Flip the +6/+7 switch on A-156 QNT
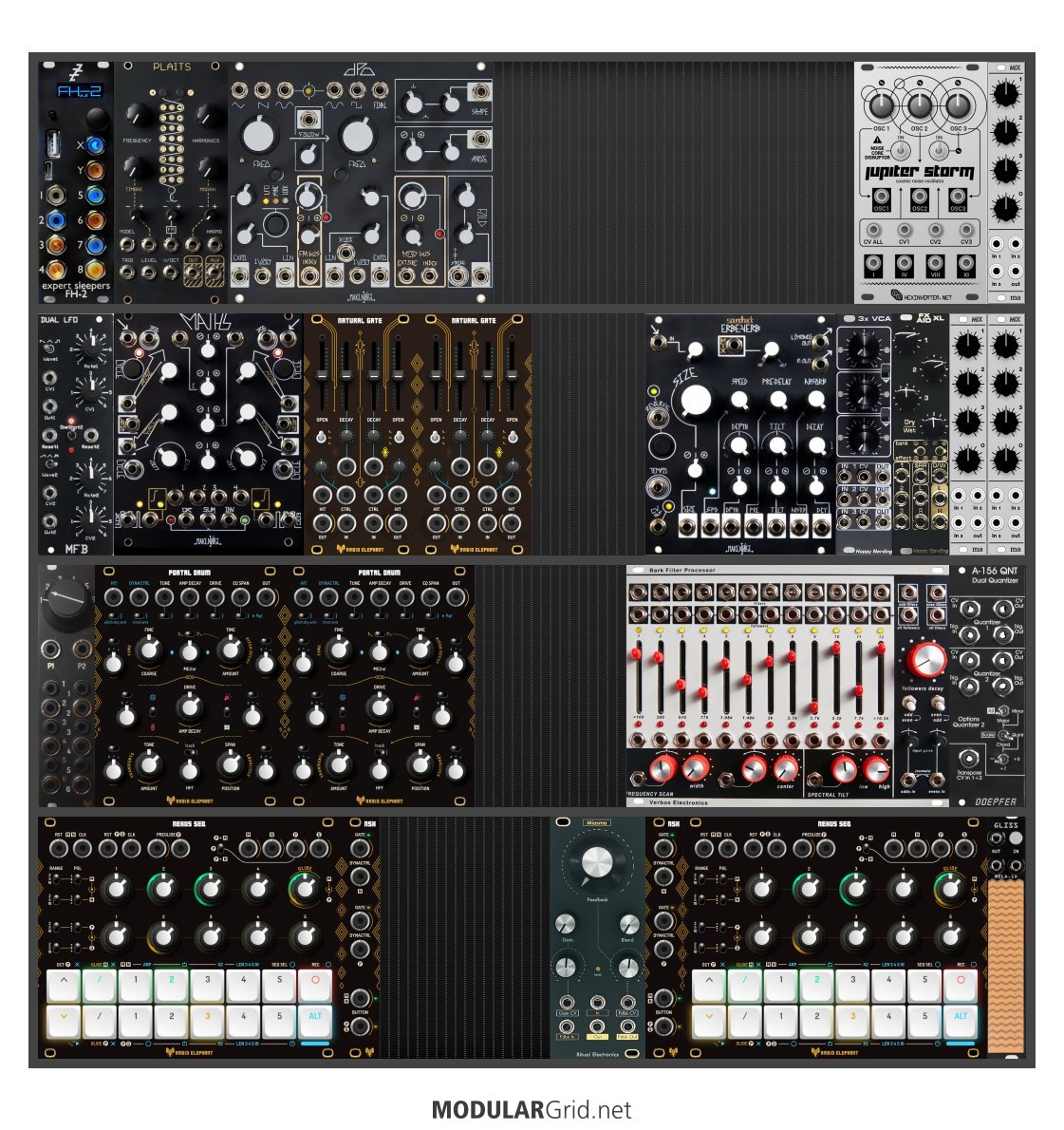Screen dimensions: 1064x1130 point(1002,761)
